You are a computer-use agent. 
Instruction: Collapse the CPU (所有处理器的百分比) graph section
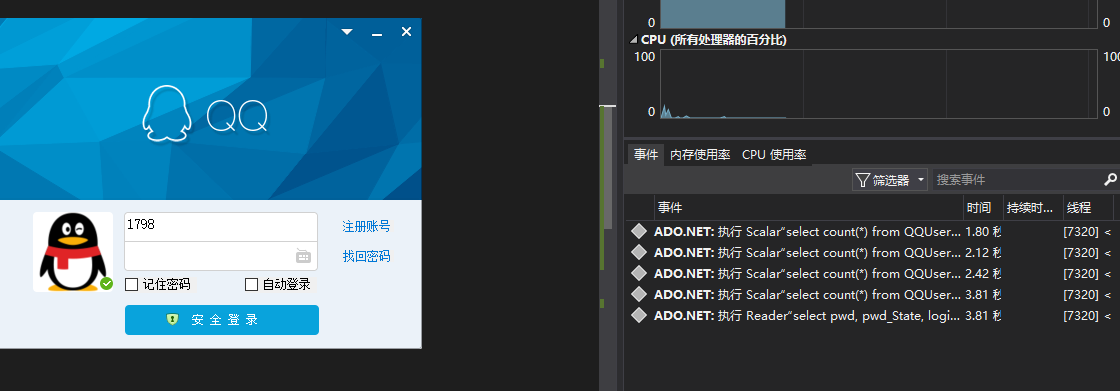(x=633, y=41)
